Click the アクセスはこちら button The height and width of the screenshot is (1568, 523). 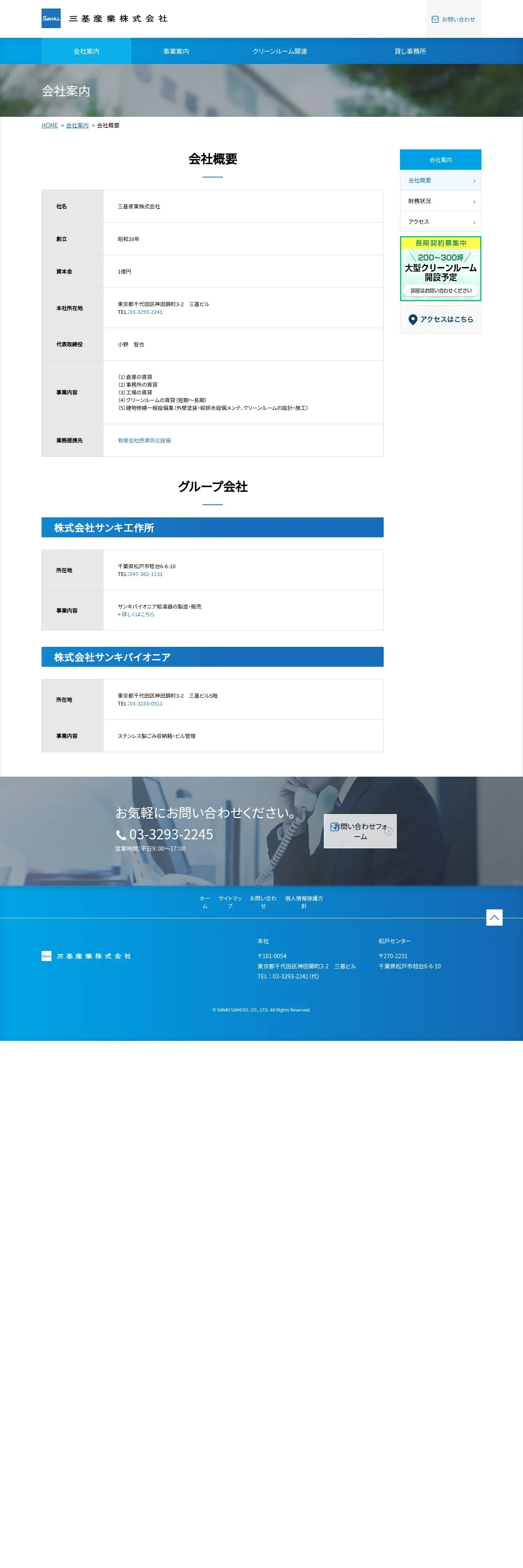coord(440,320)
